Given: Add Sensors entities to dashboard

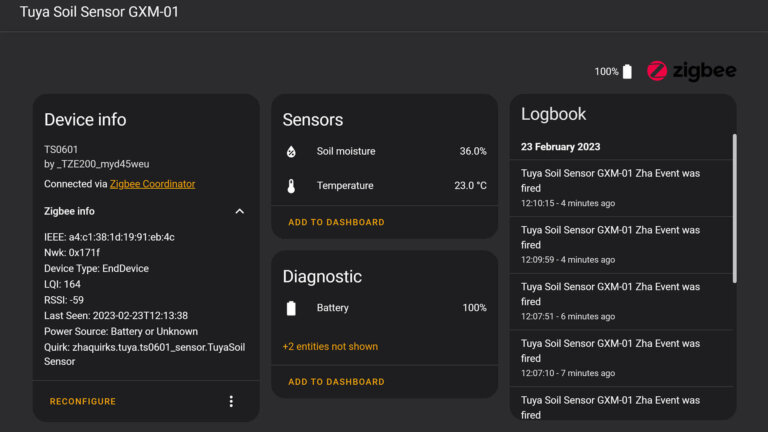Looking at the screenshot, I should point(336,222).
